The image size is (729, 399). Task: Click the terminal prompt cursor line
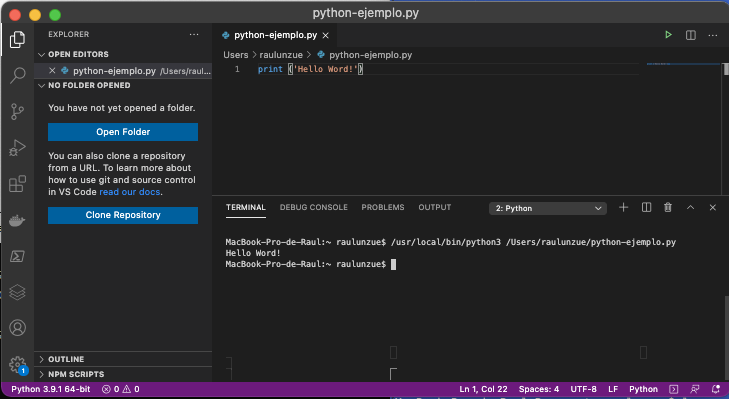click(311, 264)
